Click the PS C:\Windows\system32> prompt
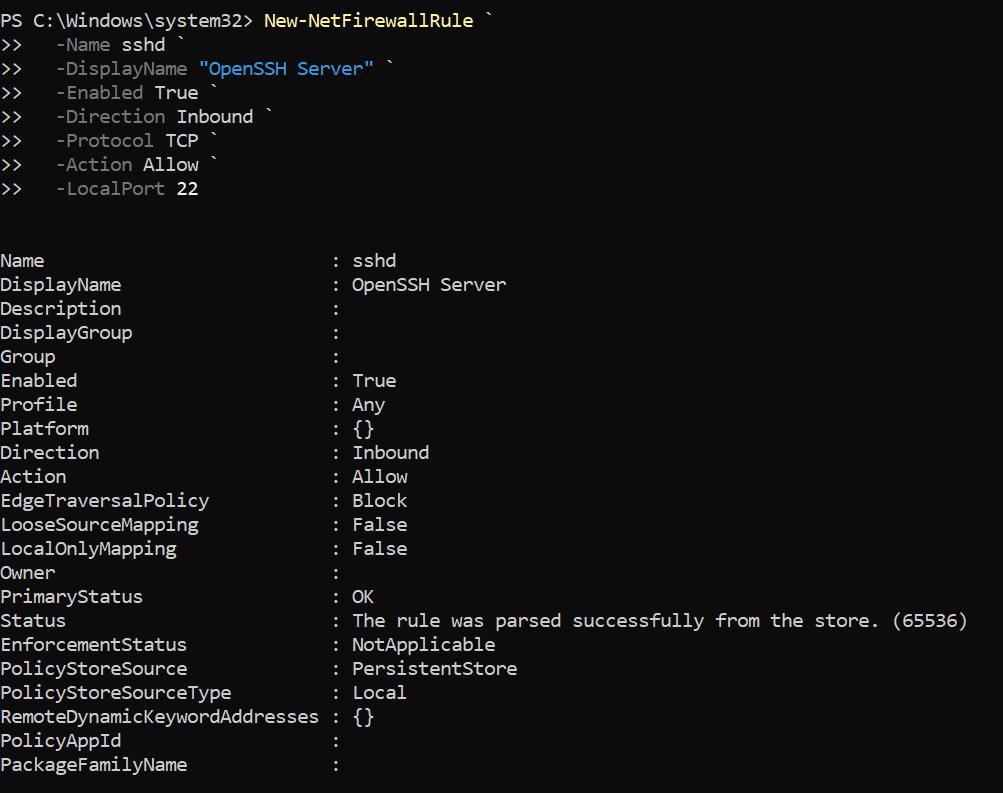 127,20
